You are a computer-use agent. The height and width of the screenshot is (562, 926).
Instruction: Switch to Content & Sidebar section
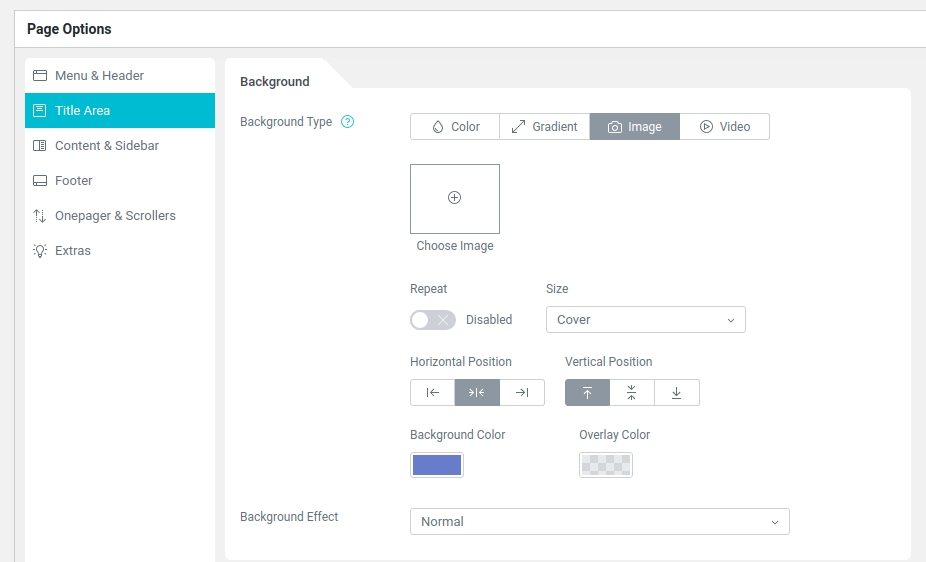[106, 146]
